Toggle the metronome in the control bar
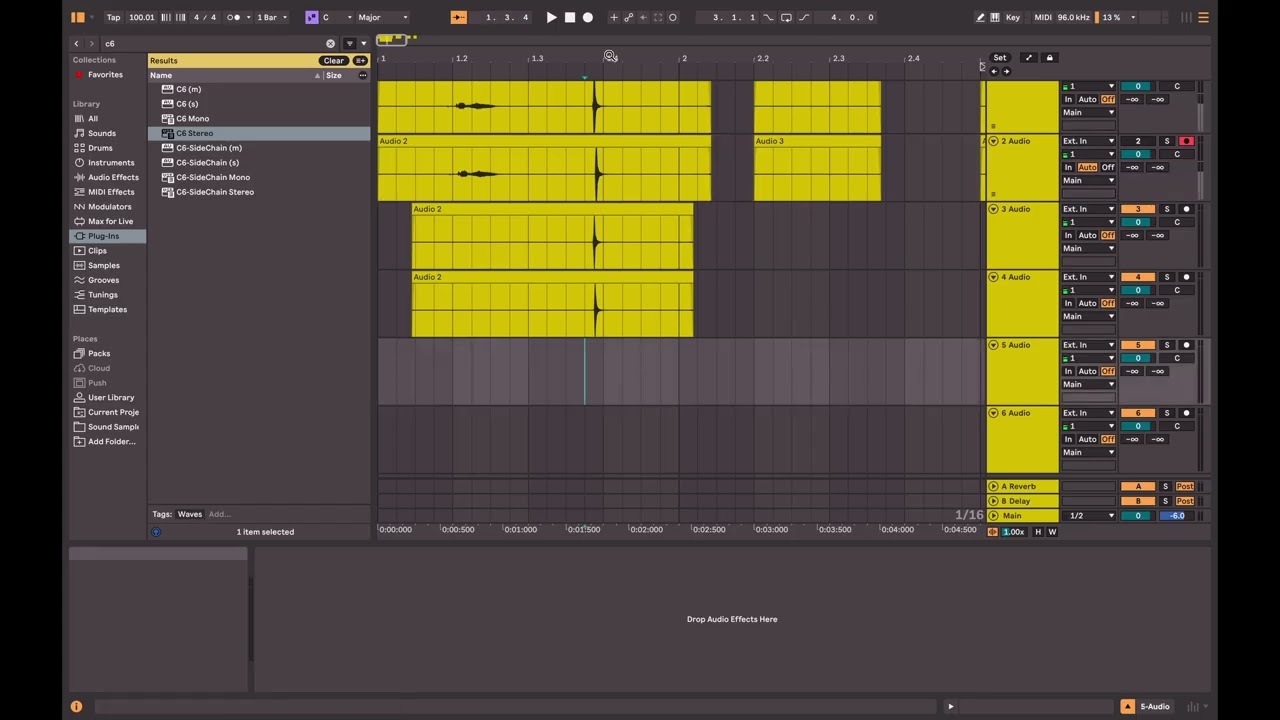The width and height of the screenshot is (1280, 720). tap(236, 17)
